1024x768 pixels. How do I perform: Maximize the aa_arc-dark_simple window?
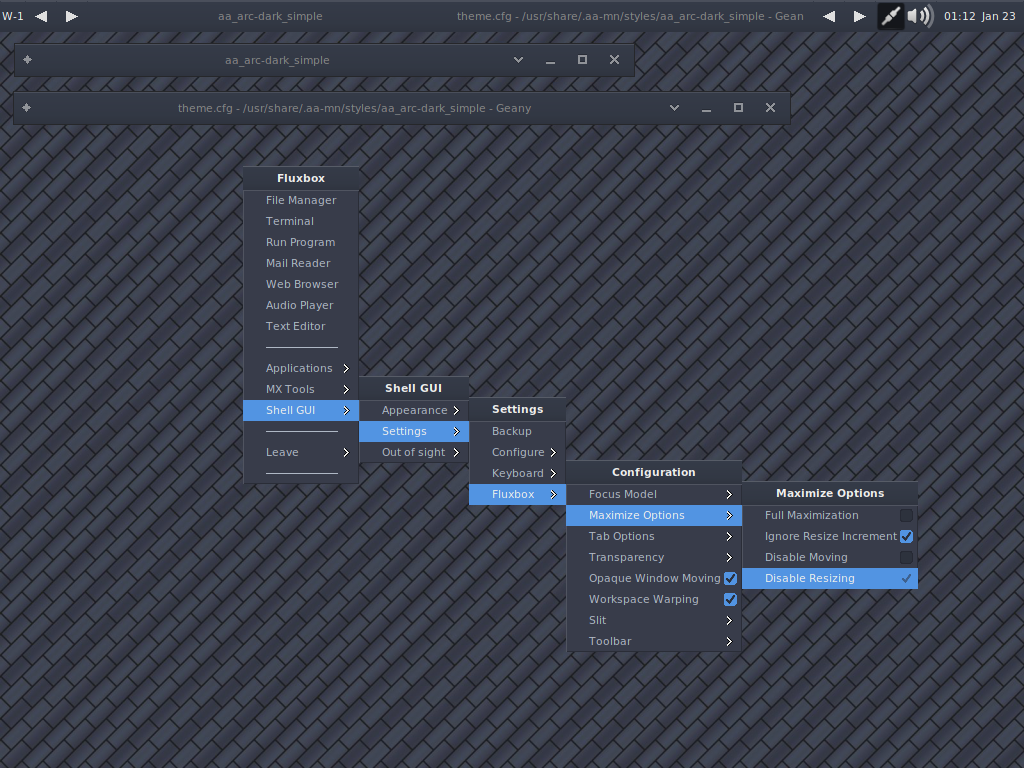[583, 59]
